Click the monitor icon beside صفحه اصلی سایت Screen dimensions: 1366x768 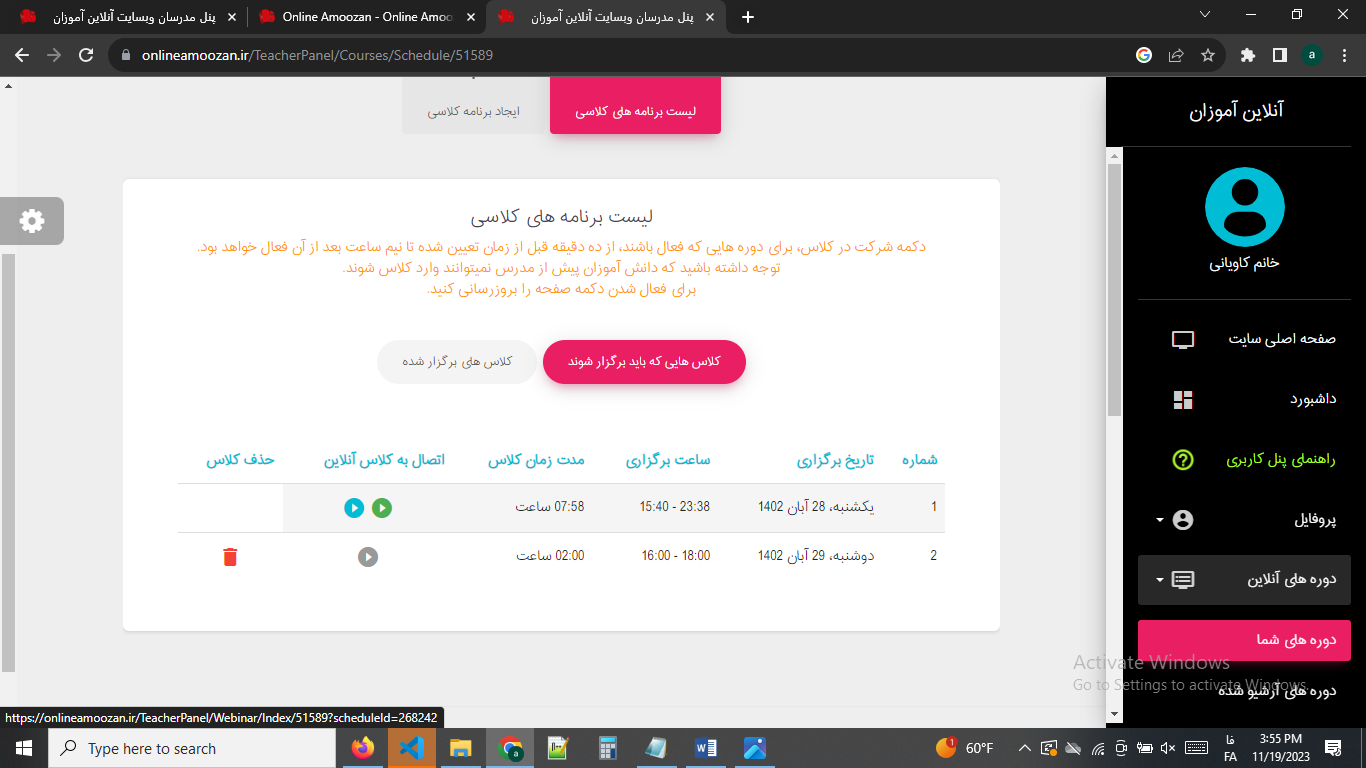1183,340
